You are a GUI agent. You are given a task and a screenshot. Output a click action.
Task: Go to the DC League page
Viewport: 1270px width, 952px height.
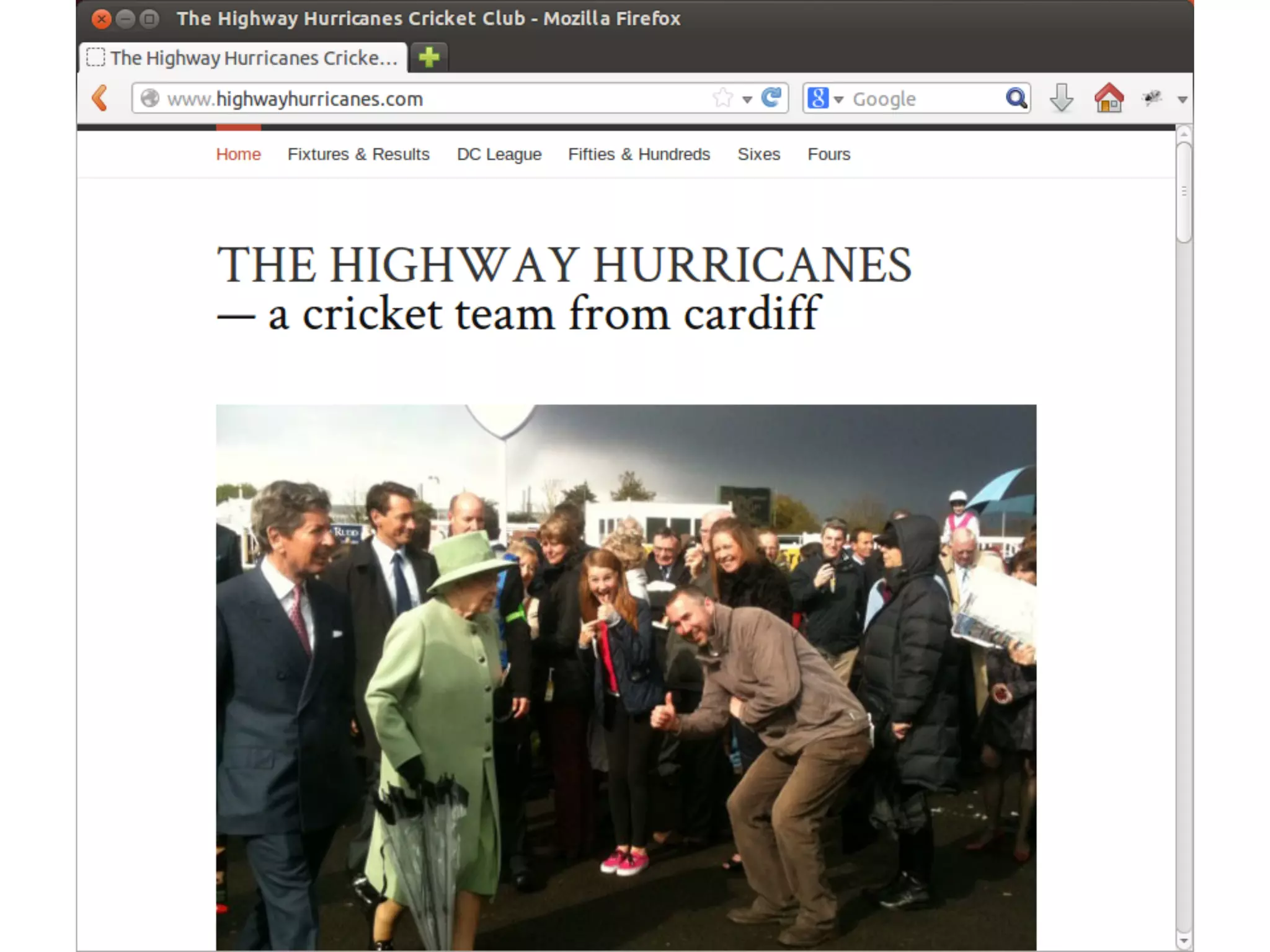(499, 154)
